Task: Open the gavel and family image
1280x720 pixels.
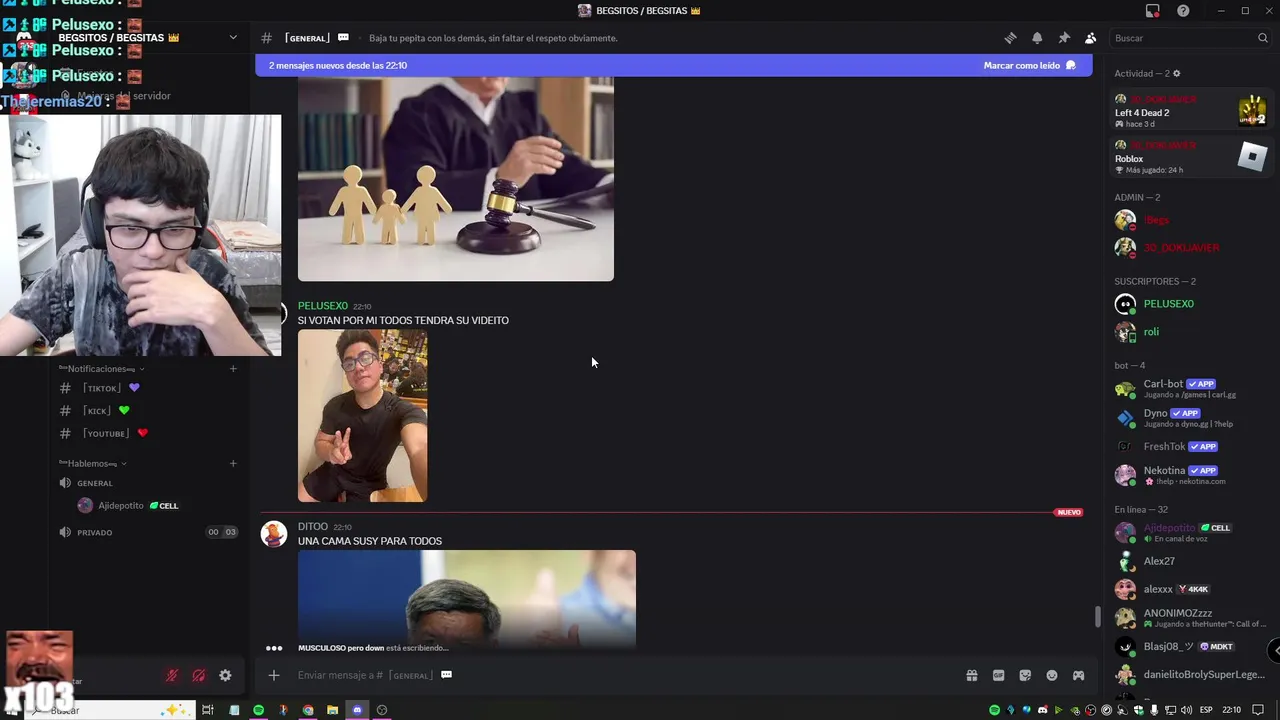Action: pyautogui.click(x=455, y=179)
